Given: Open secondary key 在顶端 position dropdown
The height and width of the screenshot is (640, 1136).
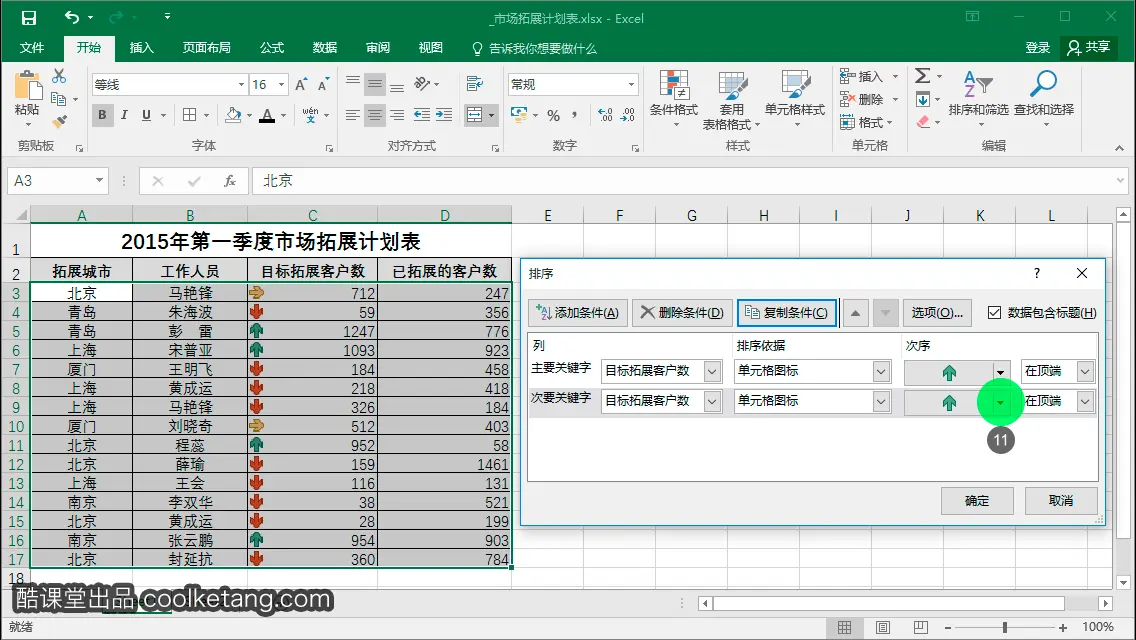Looking at the screenshot, I should (1085, 401).
